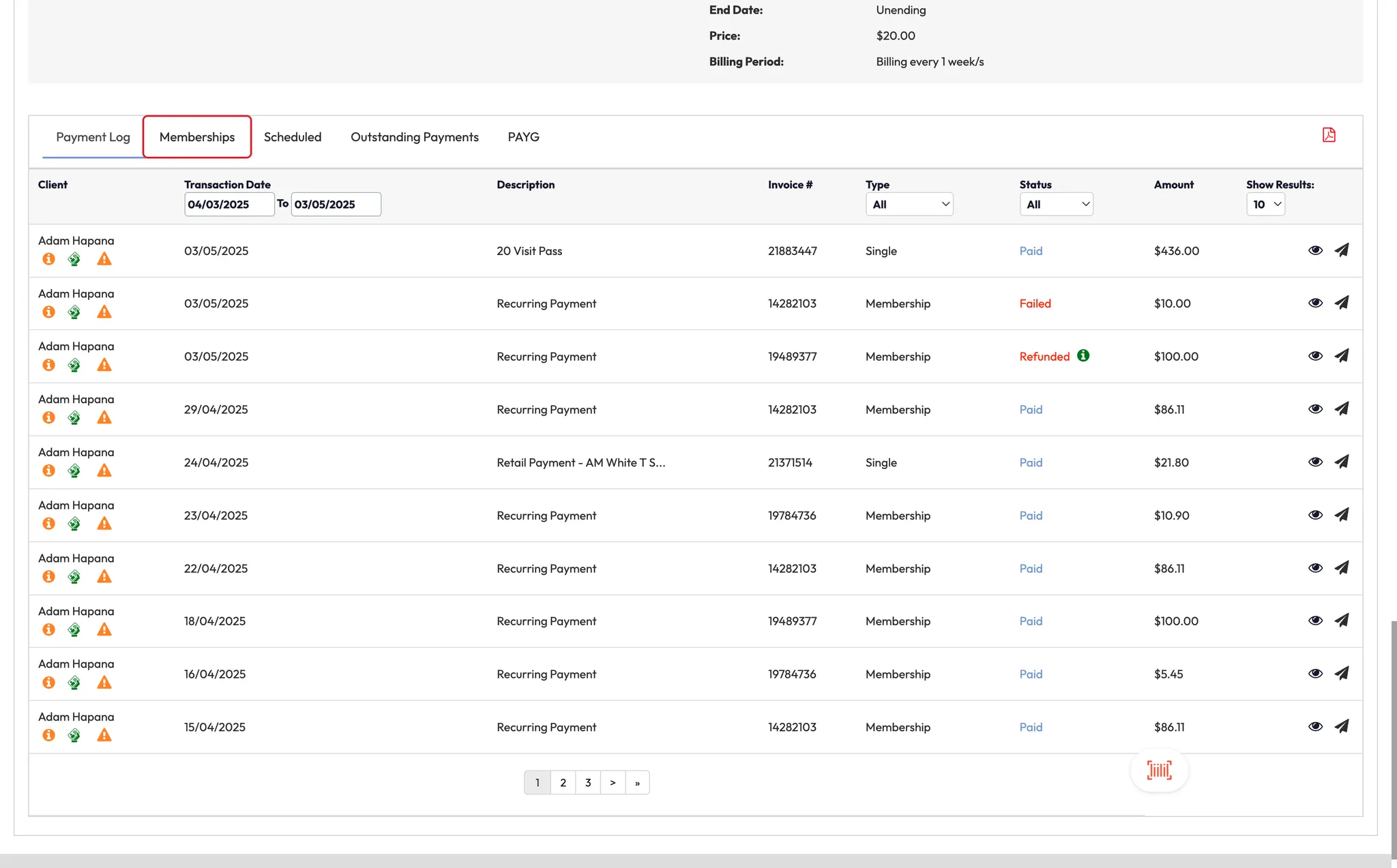The image size is (1397, 868).
Task: Click refunded info icon on invoice 19489377
Action: click(x=1083, y=355)
